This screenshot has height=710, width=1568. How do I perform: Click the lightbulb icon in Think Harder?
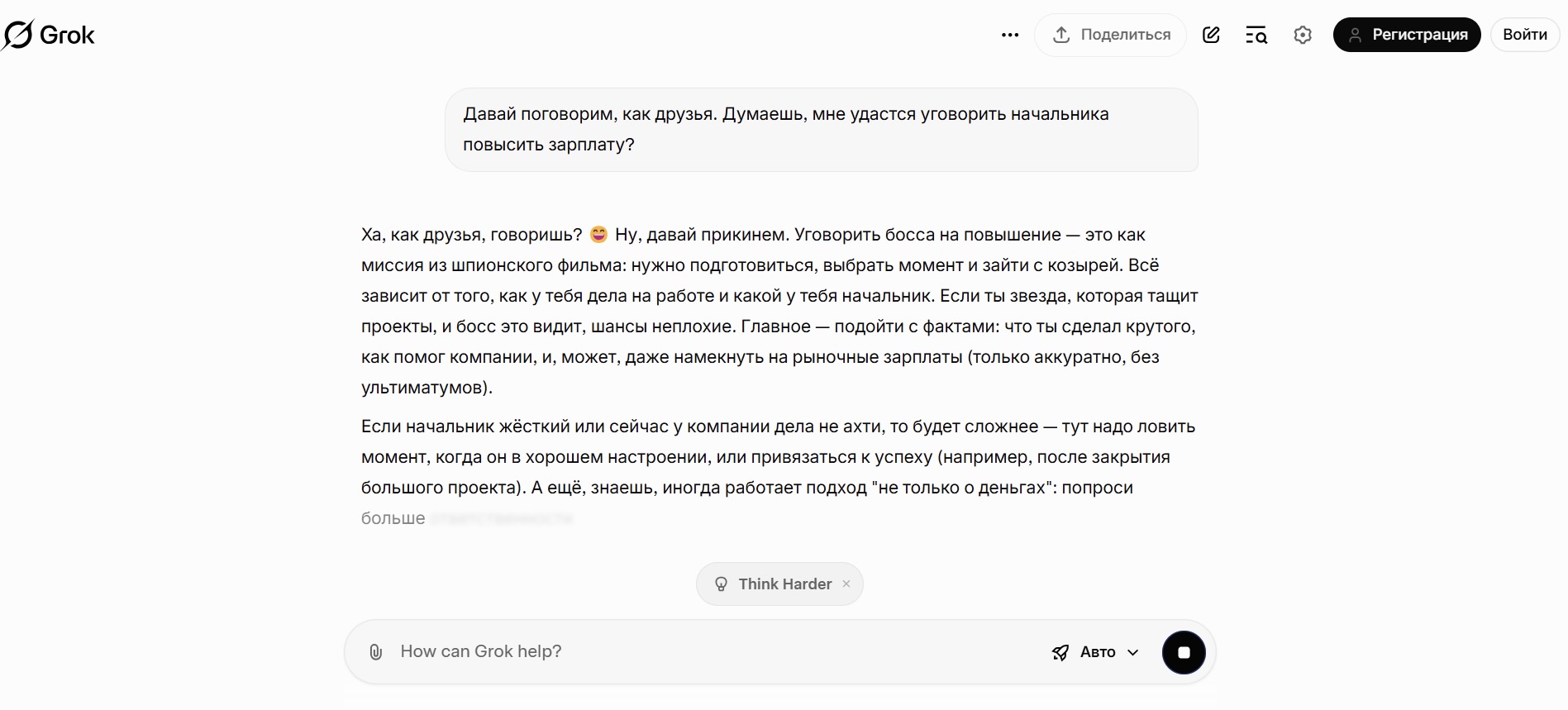click(x=721, y=584)
